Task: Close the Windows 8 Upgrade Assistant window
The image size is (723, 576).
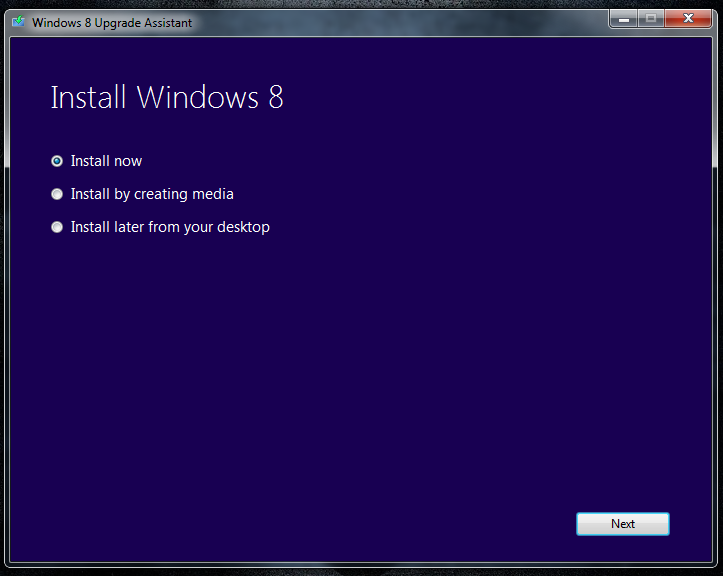Action: point(688,19)
